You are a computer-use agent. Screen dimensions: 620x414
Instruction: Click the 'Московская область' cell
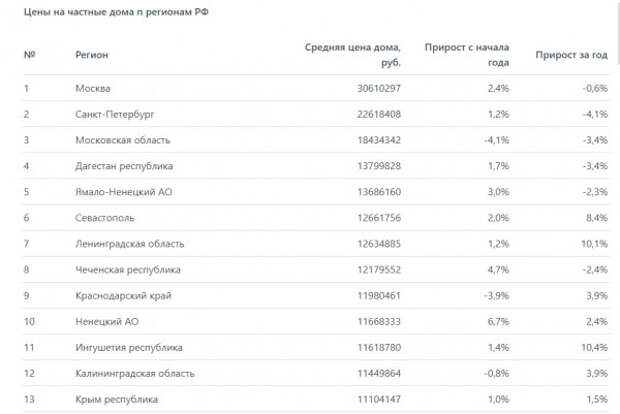[x=123, y=140]
